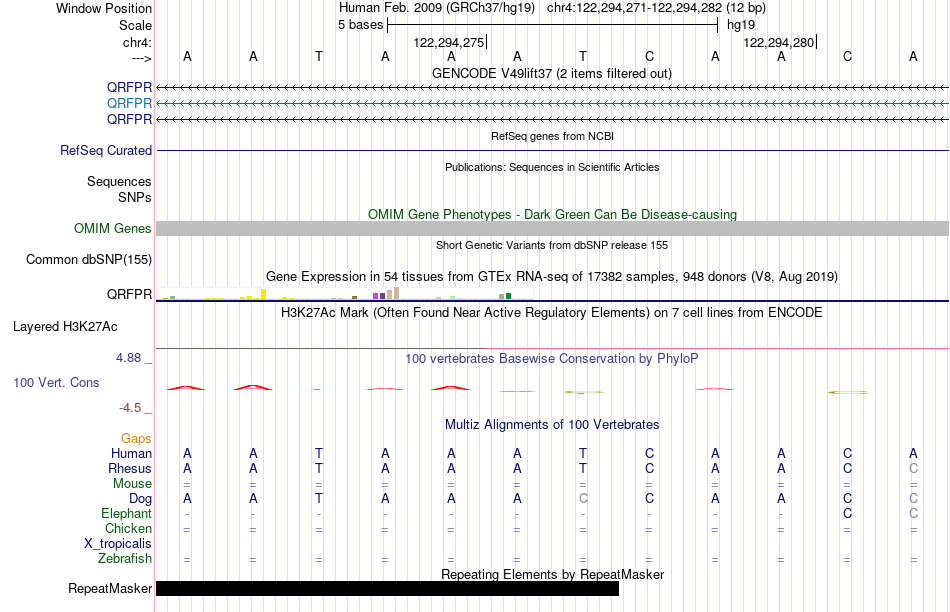Viewport: 950px width, 612px height.
Task: Click the 4.88 upper scale value
Action: tap(128, 358)
